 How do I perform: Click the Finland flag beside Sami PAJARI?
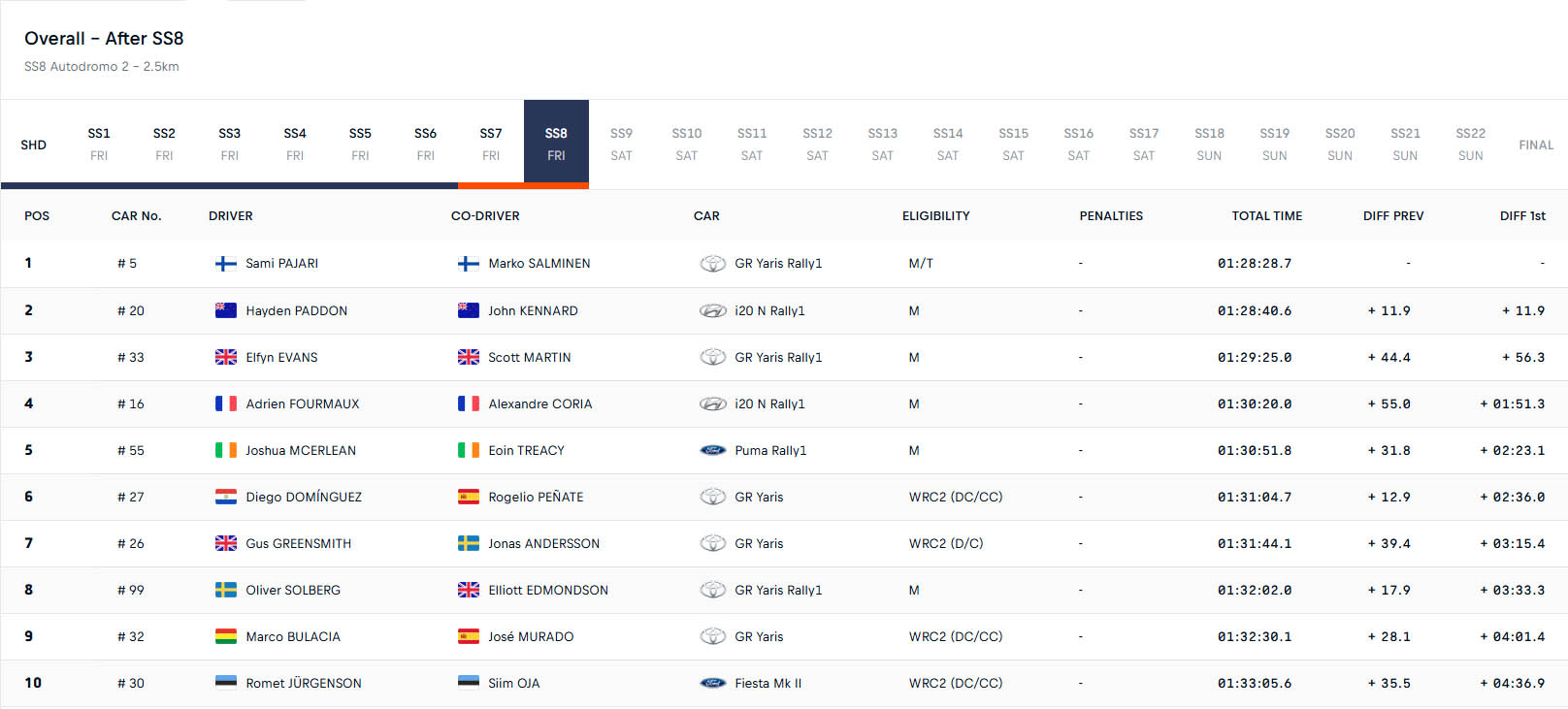226,264
